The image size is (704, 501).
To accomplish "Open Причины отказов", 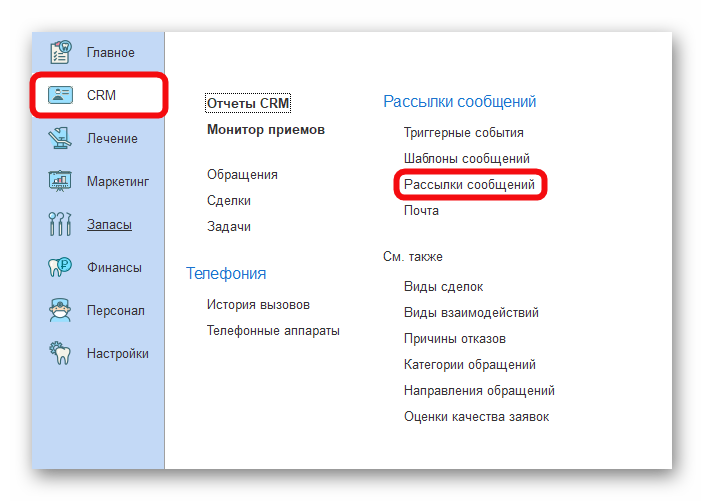I will pos(455,339).
